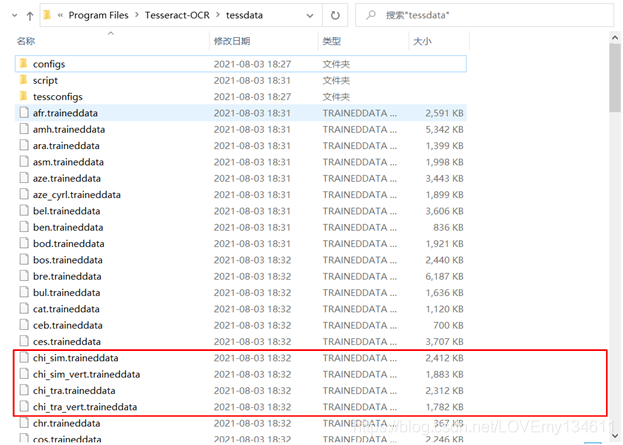Viewport: 623px width, 445px height.
Task: Click the back history small chevron
Action: [15, 16]
